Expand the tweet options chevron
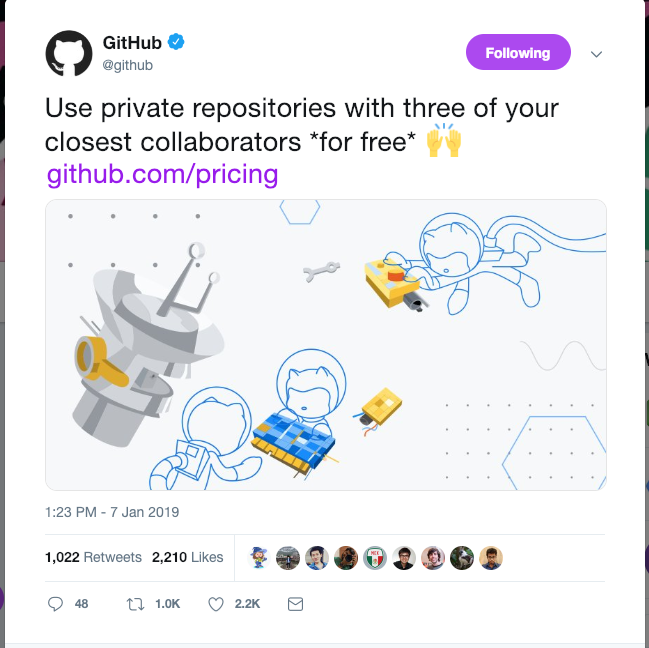 pyautogui.click(x=596, y=54)
